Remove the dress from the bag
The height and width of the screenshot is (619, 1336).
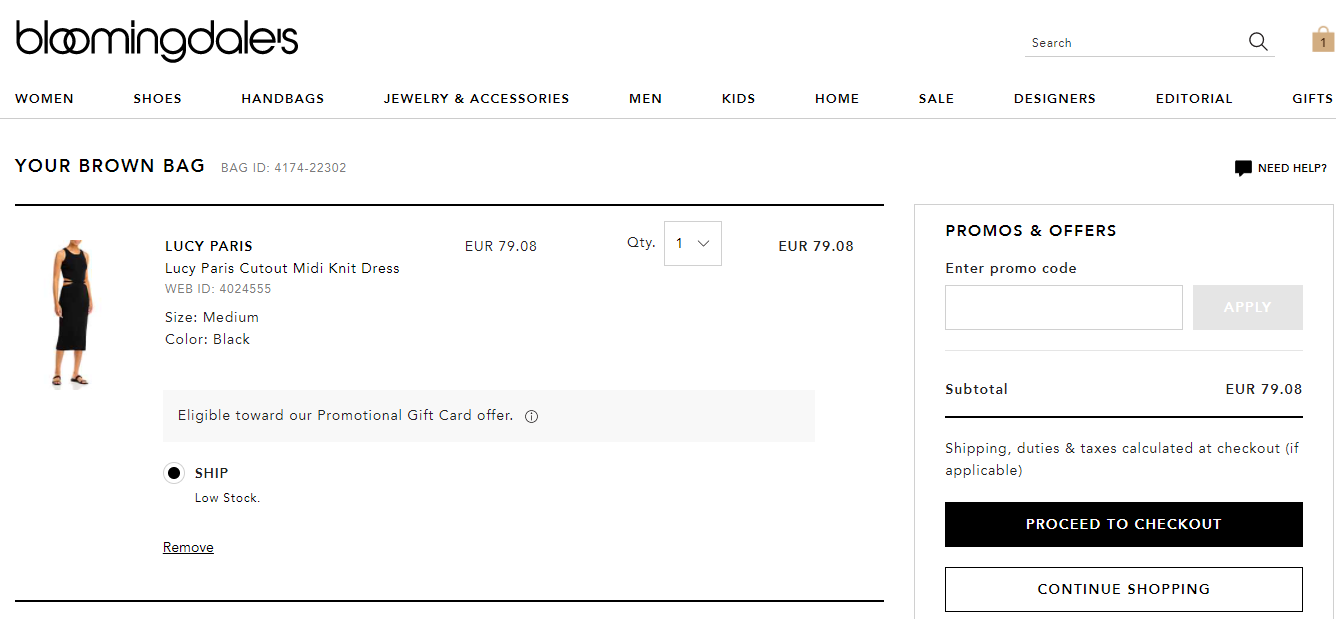188,547
